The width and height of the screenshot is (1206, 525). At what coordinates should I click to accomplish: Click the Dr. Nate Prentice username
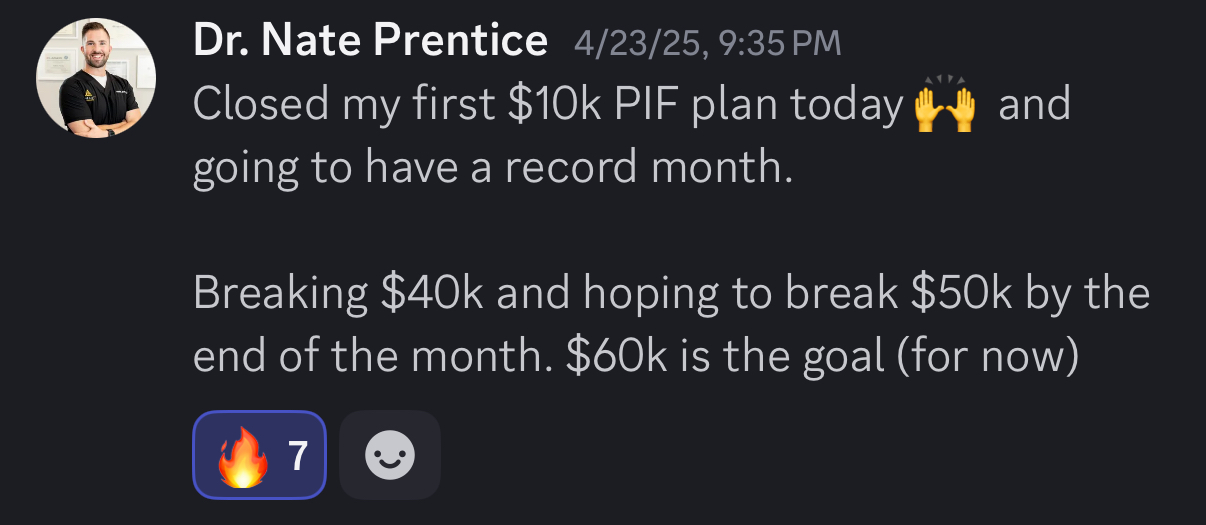point(370,42)
